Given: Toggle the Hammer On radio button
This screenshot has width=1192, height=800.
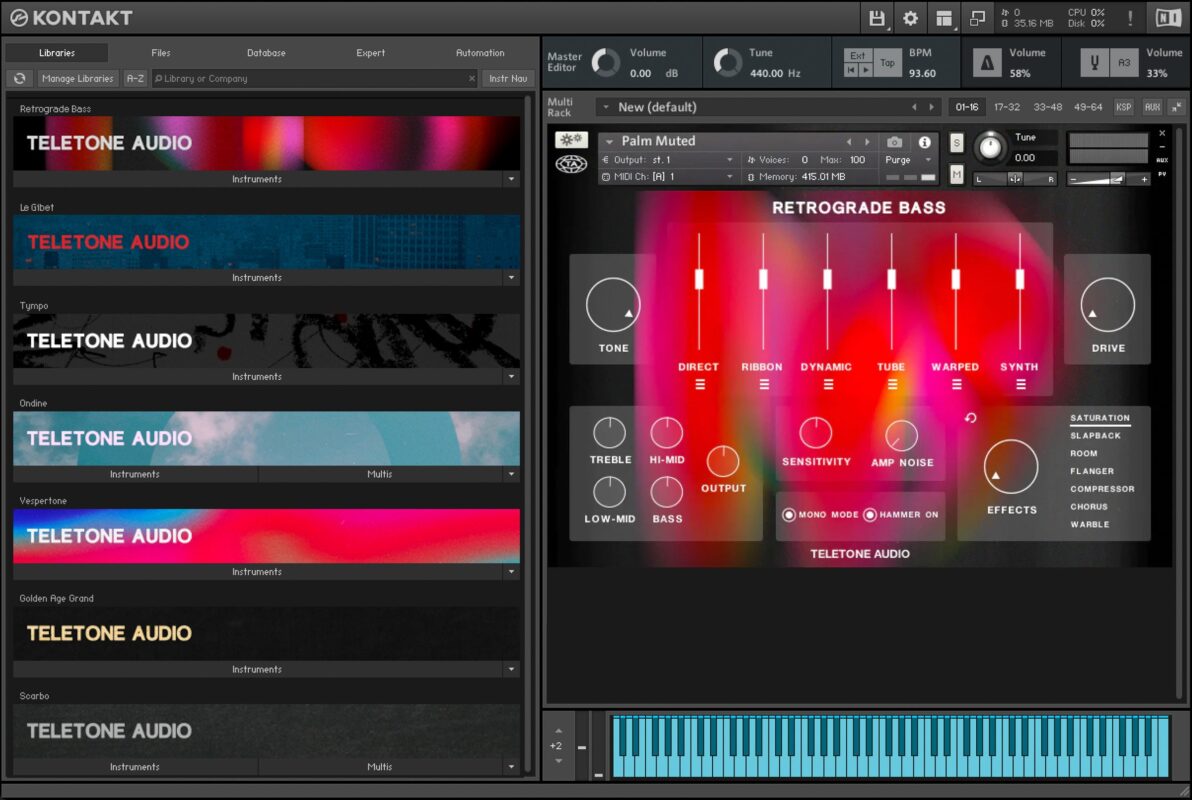Looking at the screenshot, I should [x=870, y=515].
